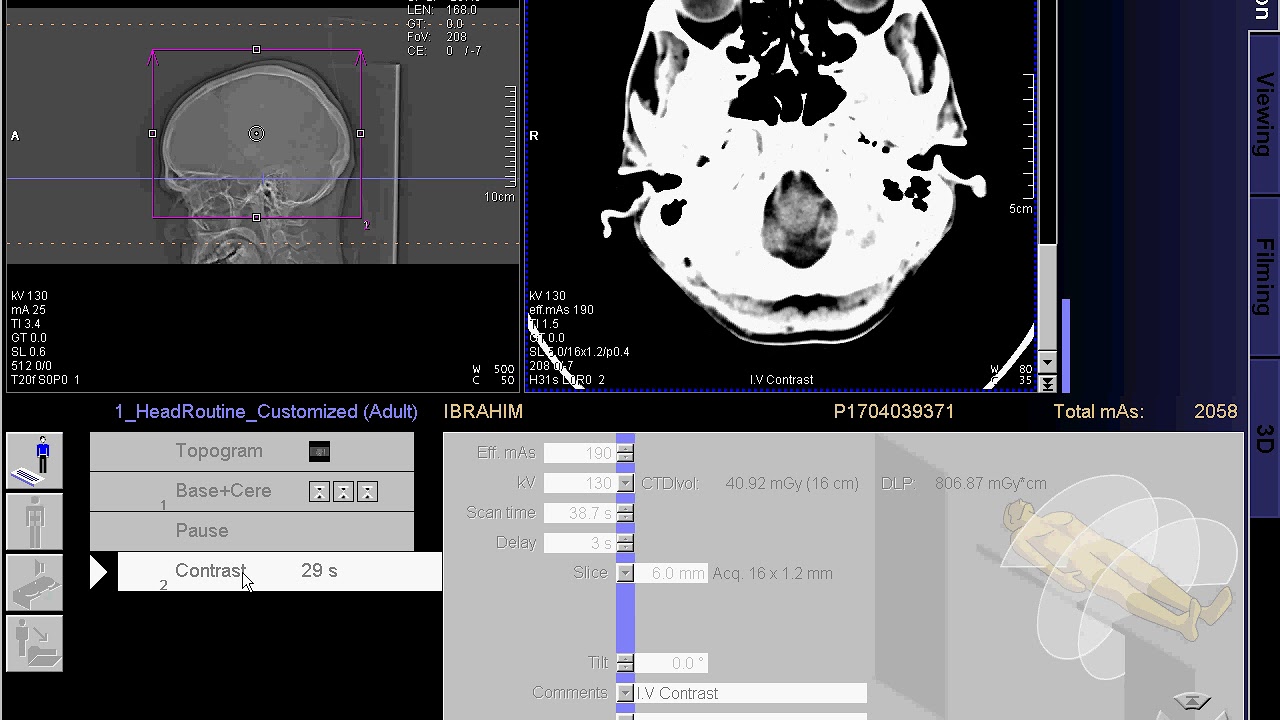Click the image scrollbar thumb
The width and height of the screenshot is (1280, 720).
click(1047, 296)
